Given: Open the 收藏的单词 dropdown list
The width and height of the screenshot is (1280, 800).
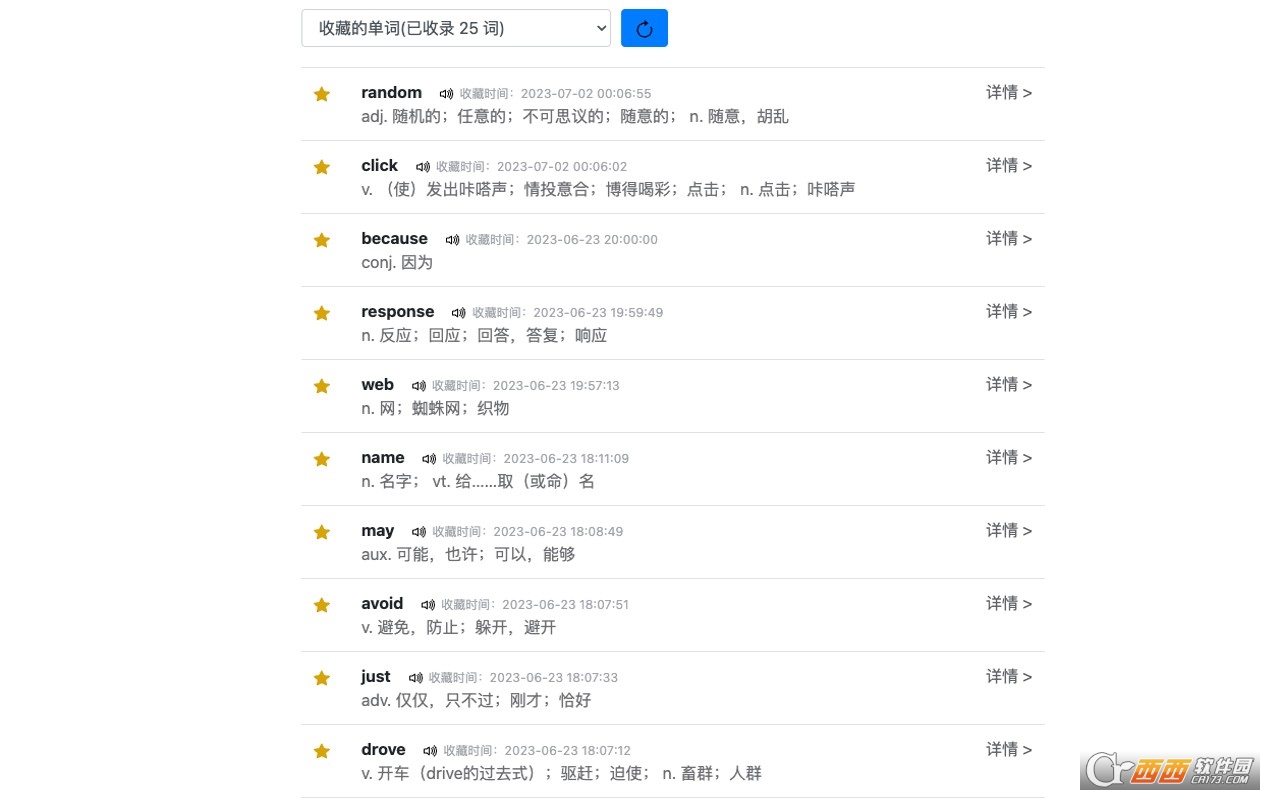Looking at the screenshot, I should 455,28.
